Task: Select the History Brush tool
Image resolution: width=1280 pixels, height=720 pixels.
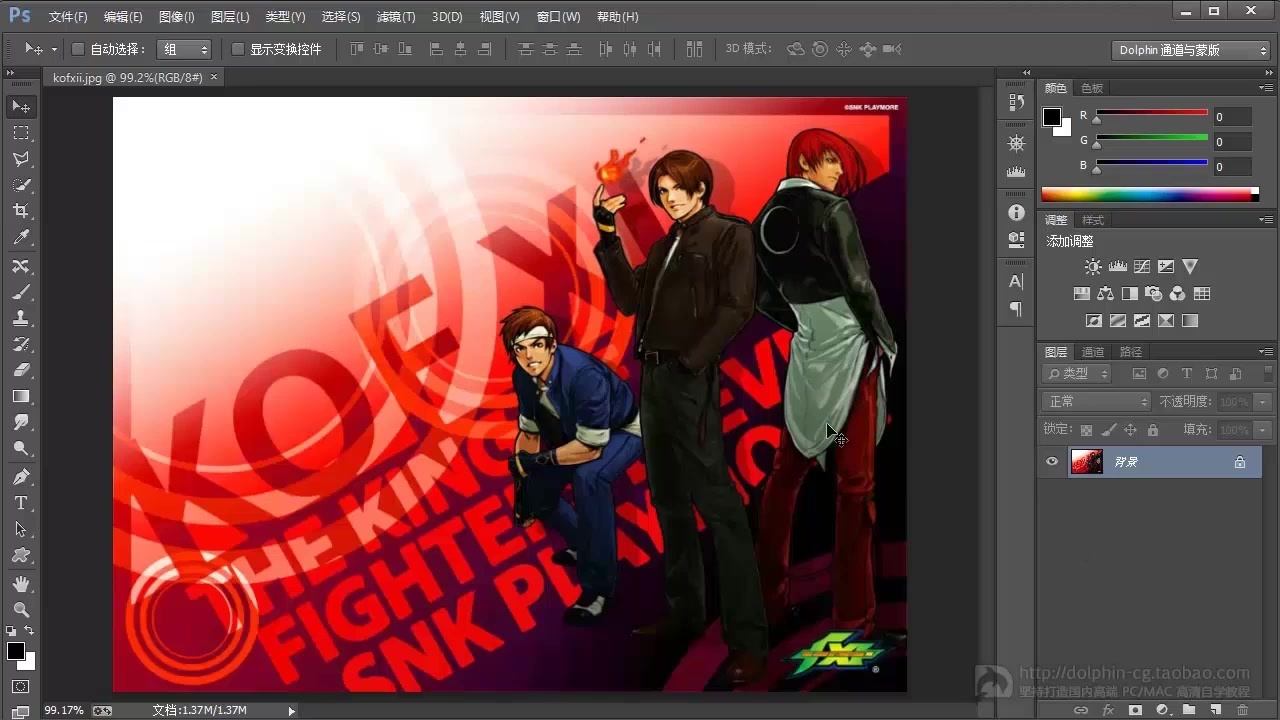Action: 21,344
